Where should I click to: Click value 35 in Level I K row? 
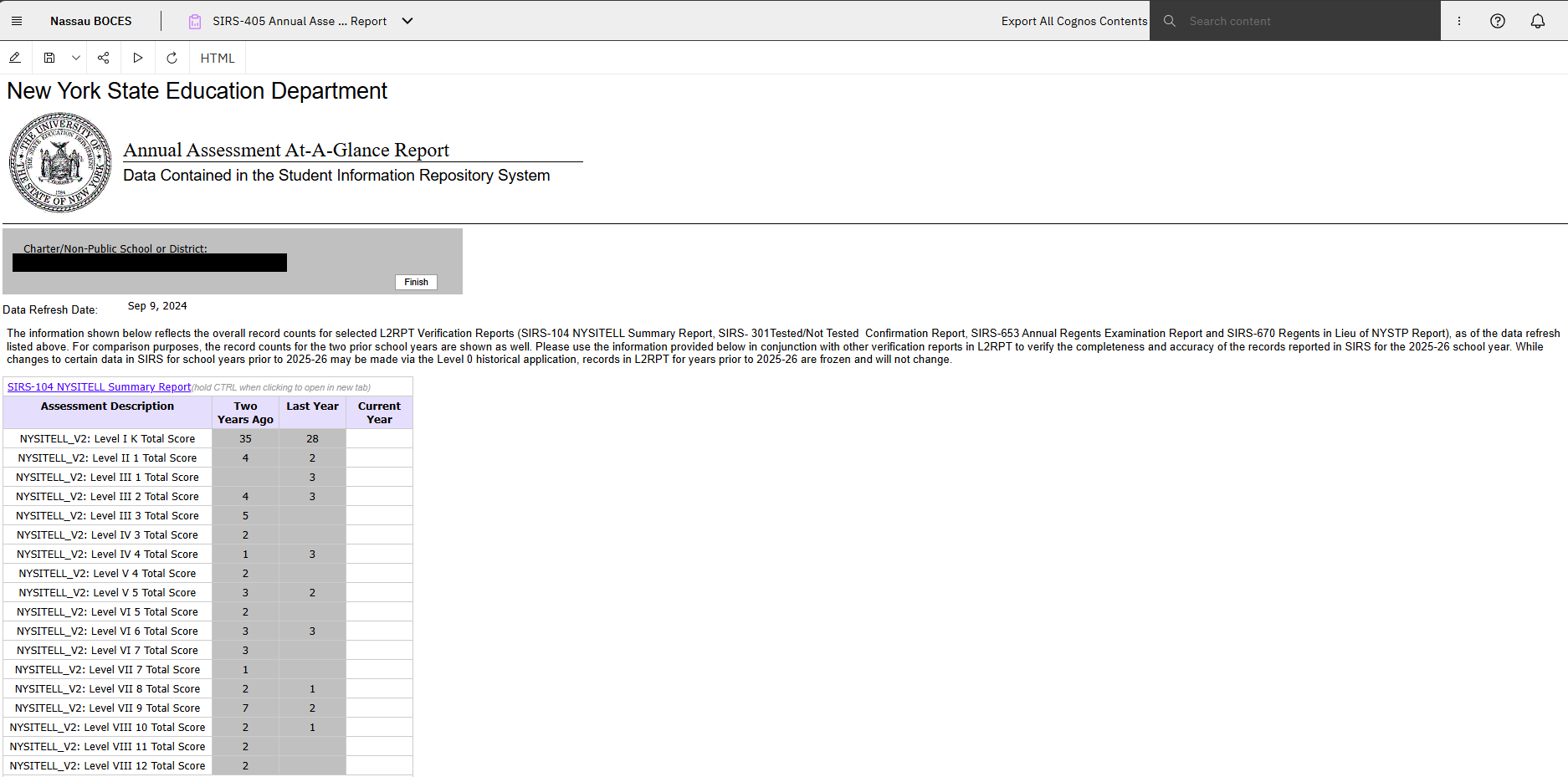[245, 438]
